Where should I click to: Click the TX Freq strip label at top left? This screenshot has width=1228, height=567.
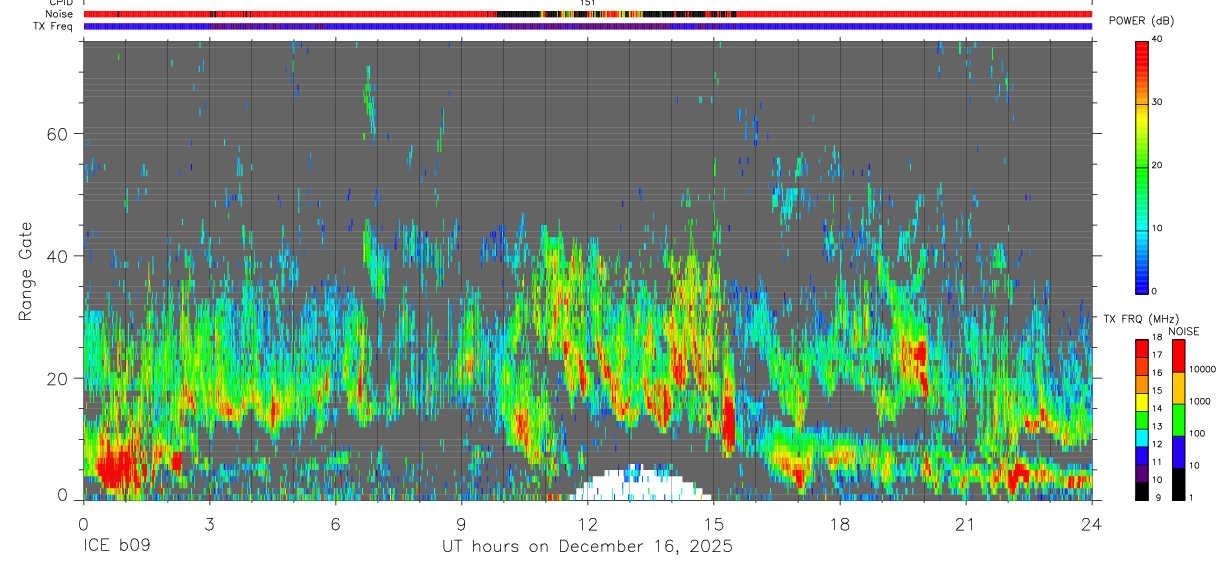53,26
